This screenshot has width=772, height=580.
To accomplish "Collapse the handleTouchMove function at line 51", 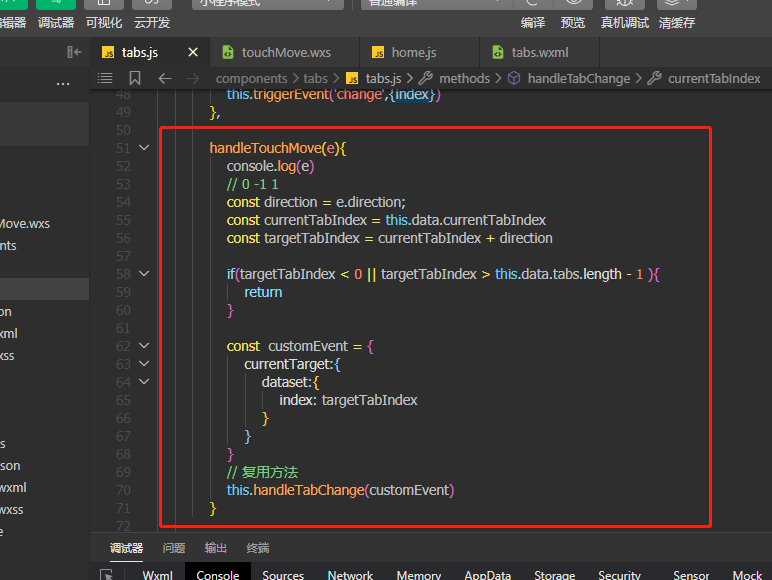I will [144, 148].
